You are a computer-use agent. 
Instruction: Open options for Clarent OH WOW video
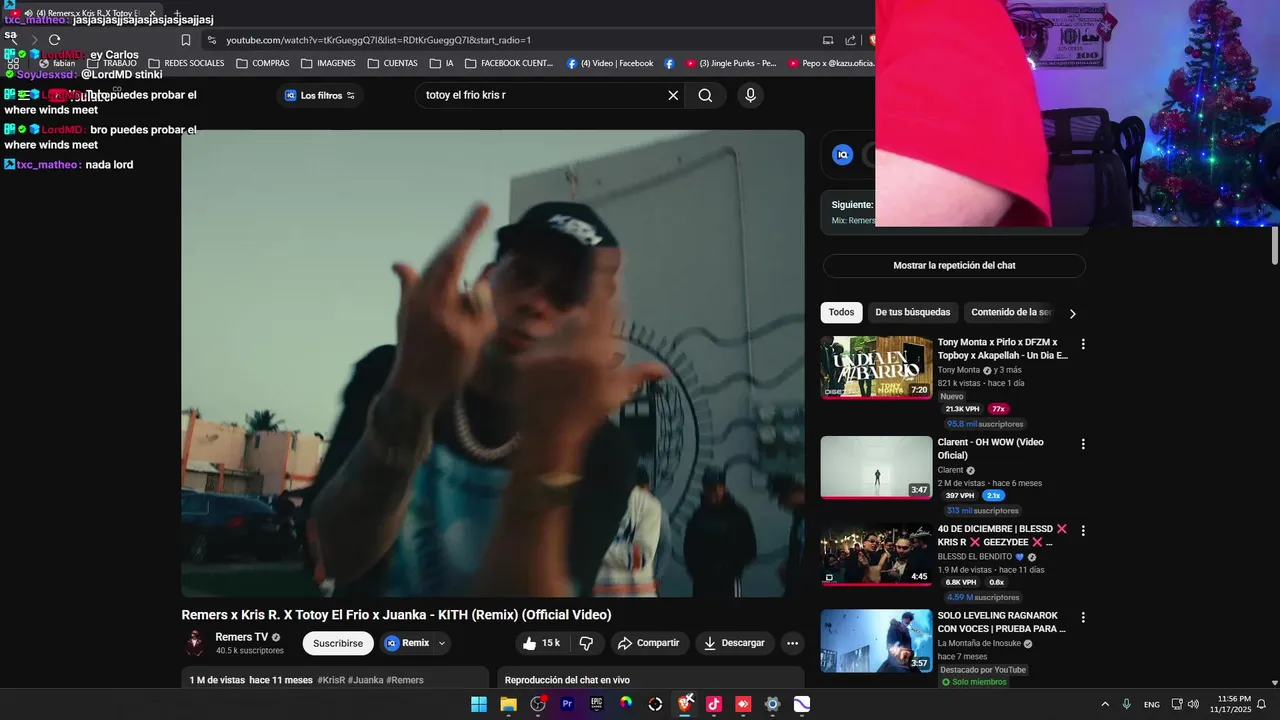1082,444
